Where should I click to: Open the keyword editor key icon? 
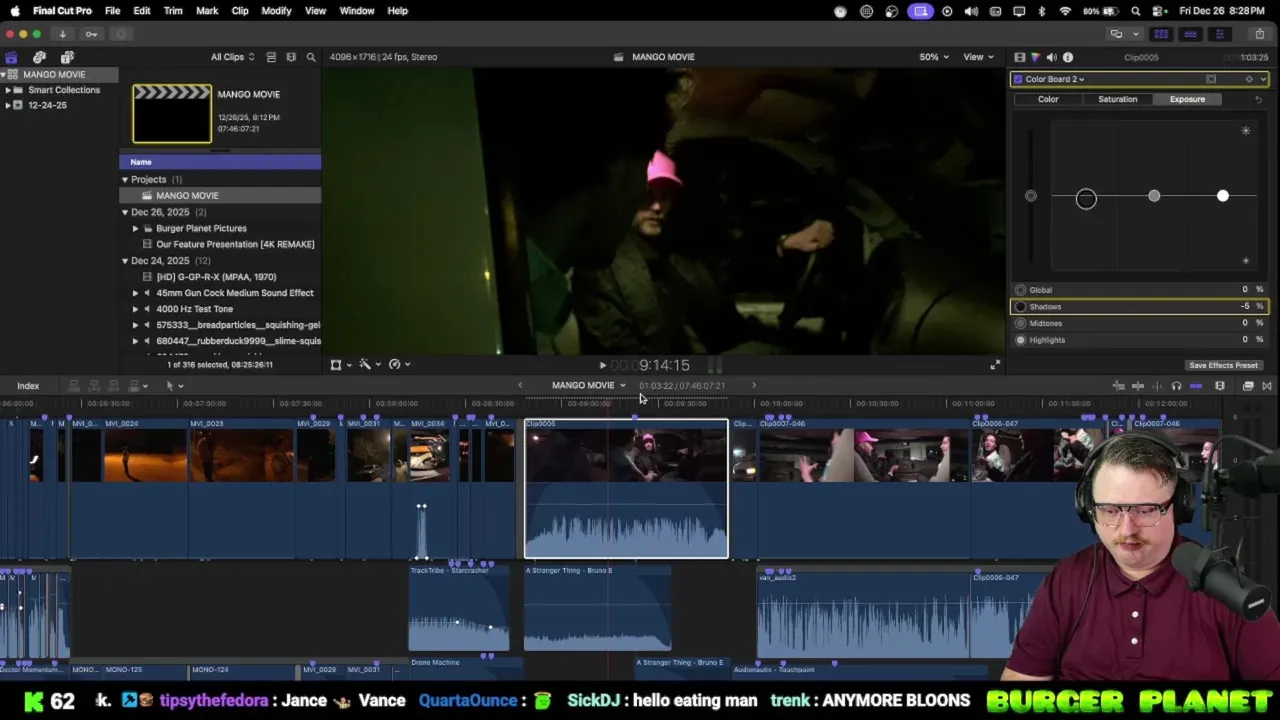(91, 34)
